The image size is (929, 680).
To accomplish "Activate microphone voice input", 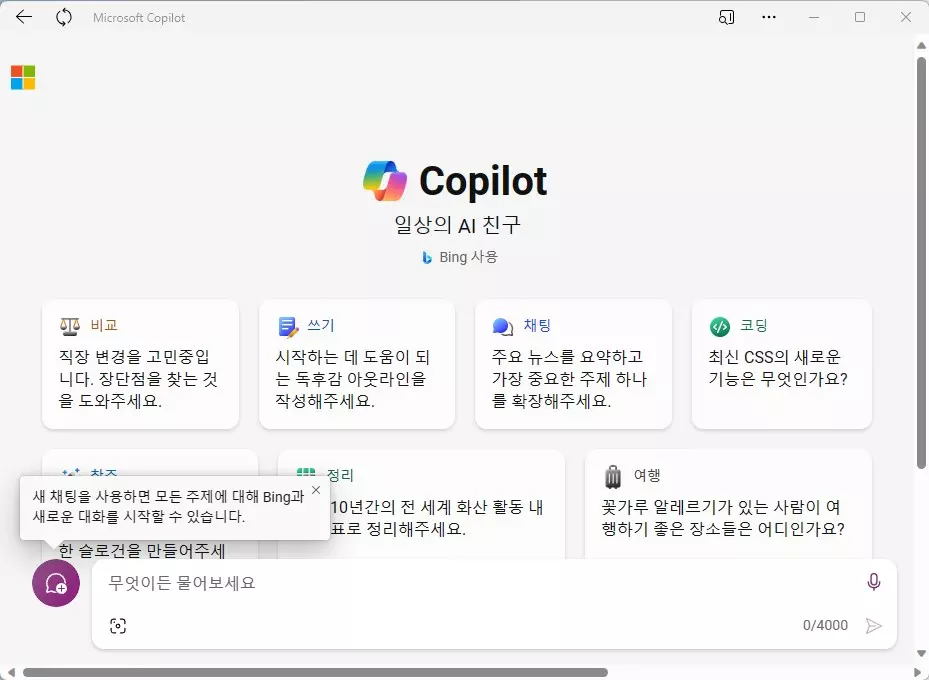I will pos(873,582).
